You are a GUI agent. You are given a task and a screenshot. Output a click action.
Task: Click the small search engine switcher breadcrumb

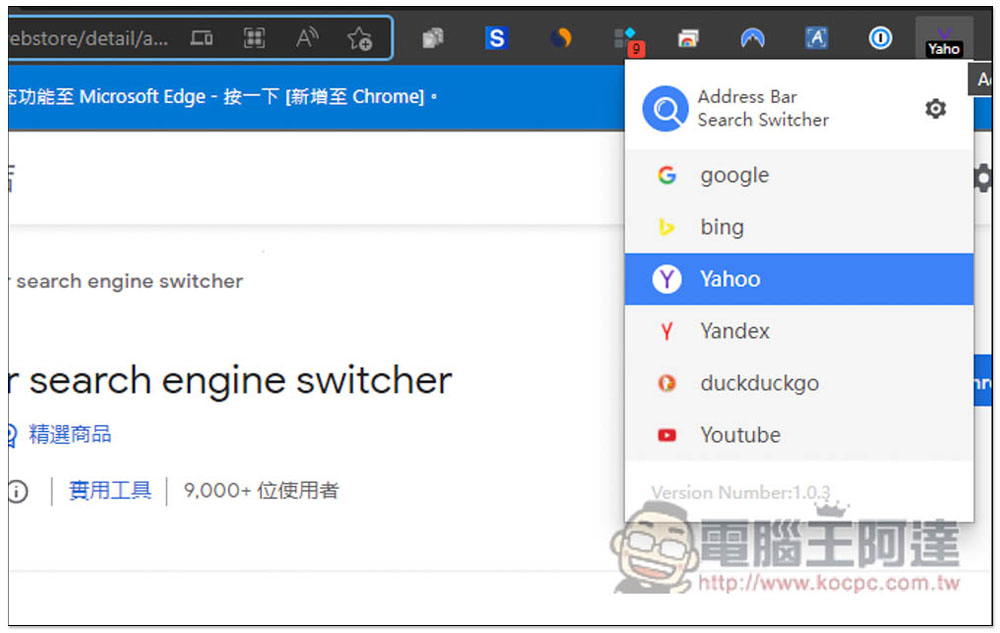click(126, 281)
